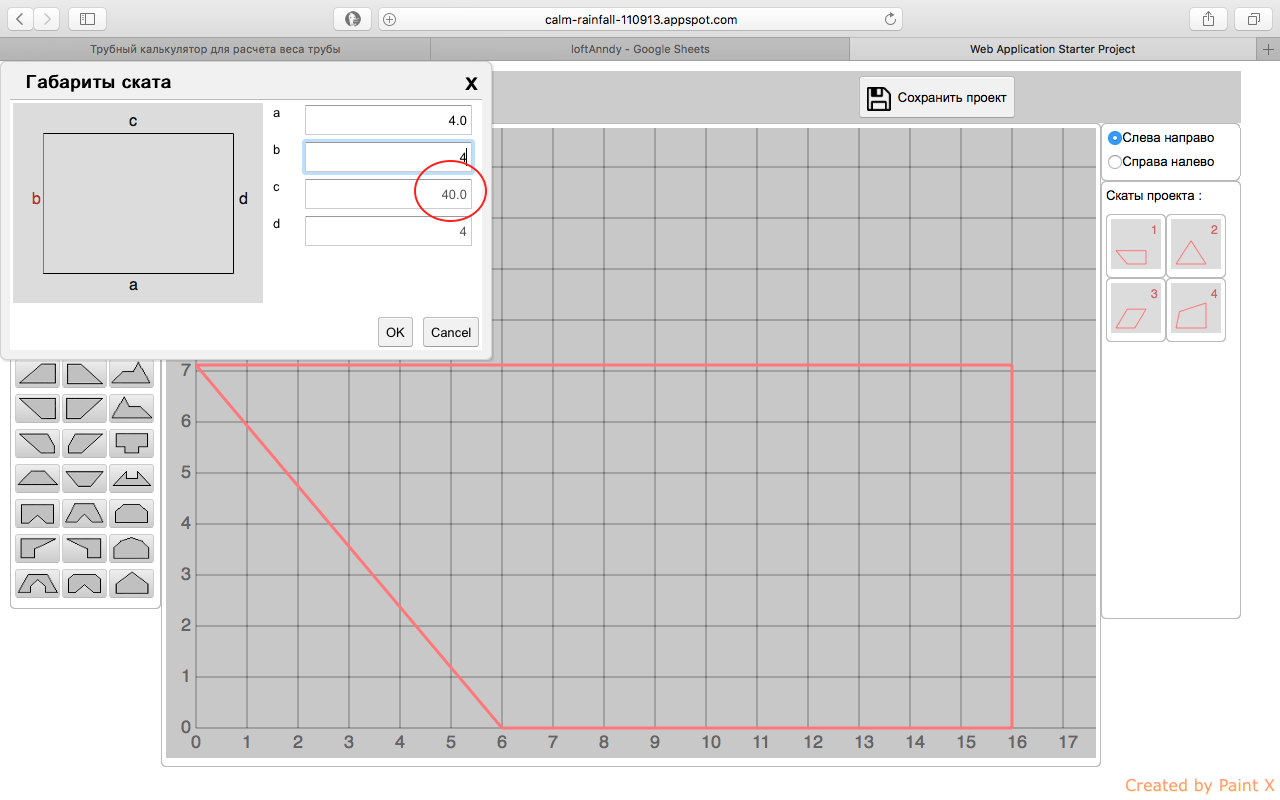Select trapezoid with house-shaped bottom cutout
This screenshot has width=1280, height=800.
click(x=37, y=583)
